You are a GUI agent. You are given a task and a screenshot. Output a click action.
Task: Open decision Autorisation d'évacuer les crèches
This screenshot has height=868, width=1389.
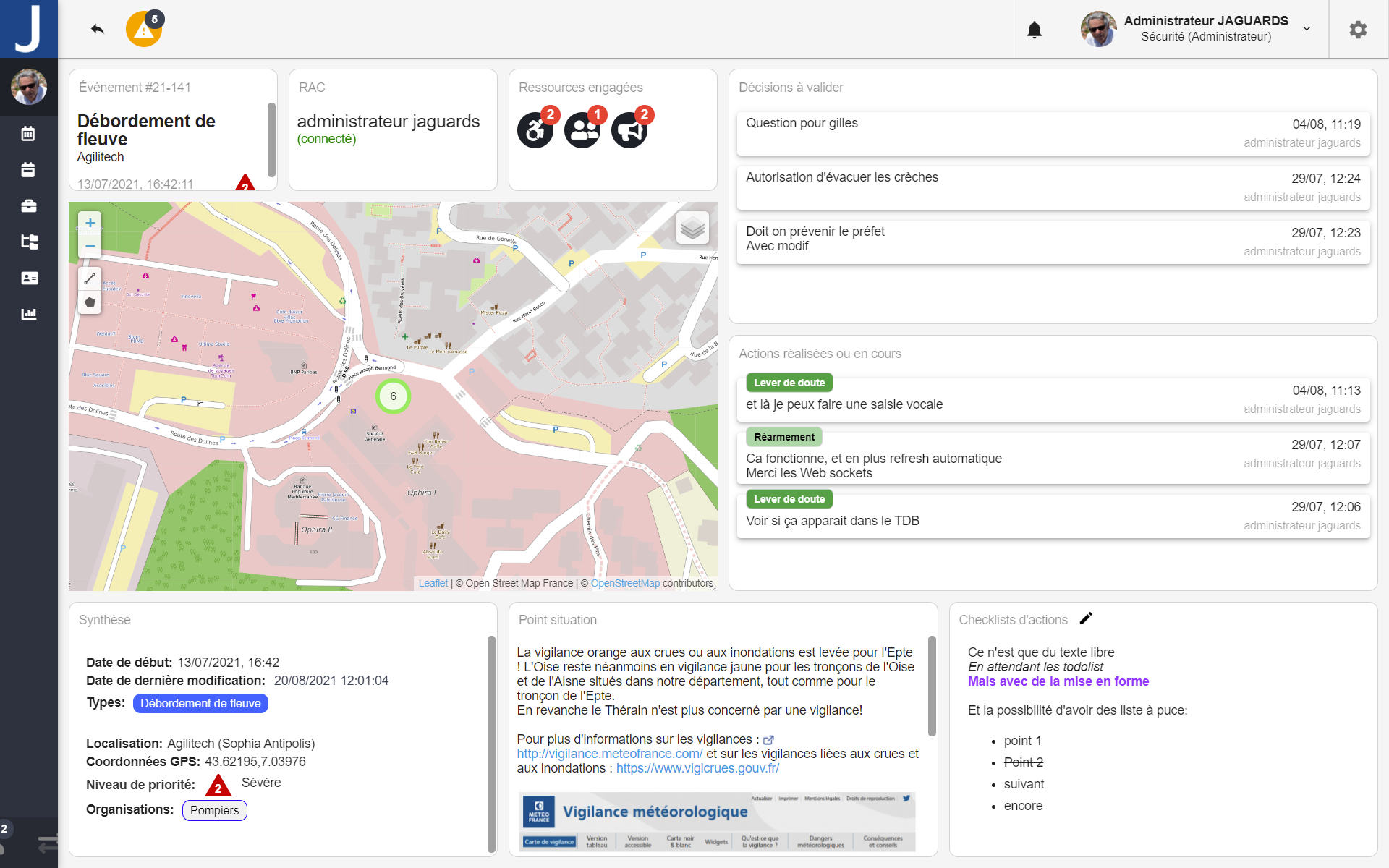[1053, 187]
